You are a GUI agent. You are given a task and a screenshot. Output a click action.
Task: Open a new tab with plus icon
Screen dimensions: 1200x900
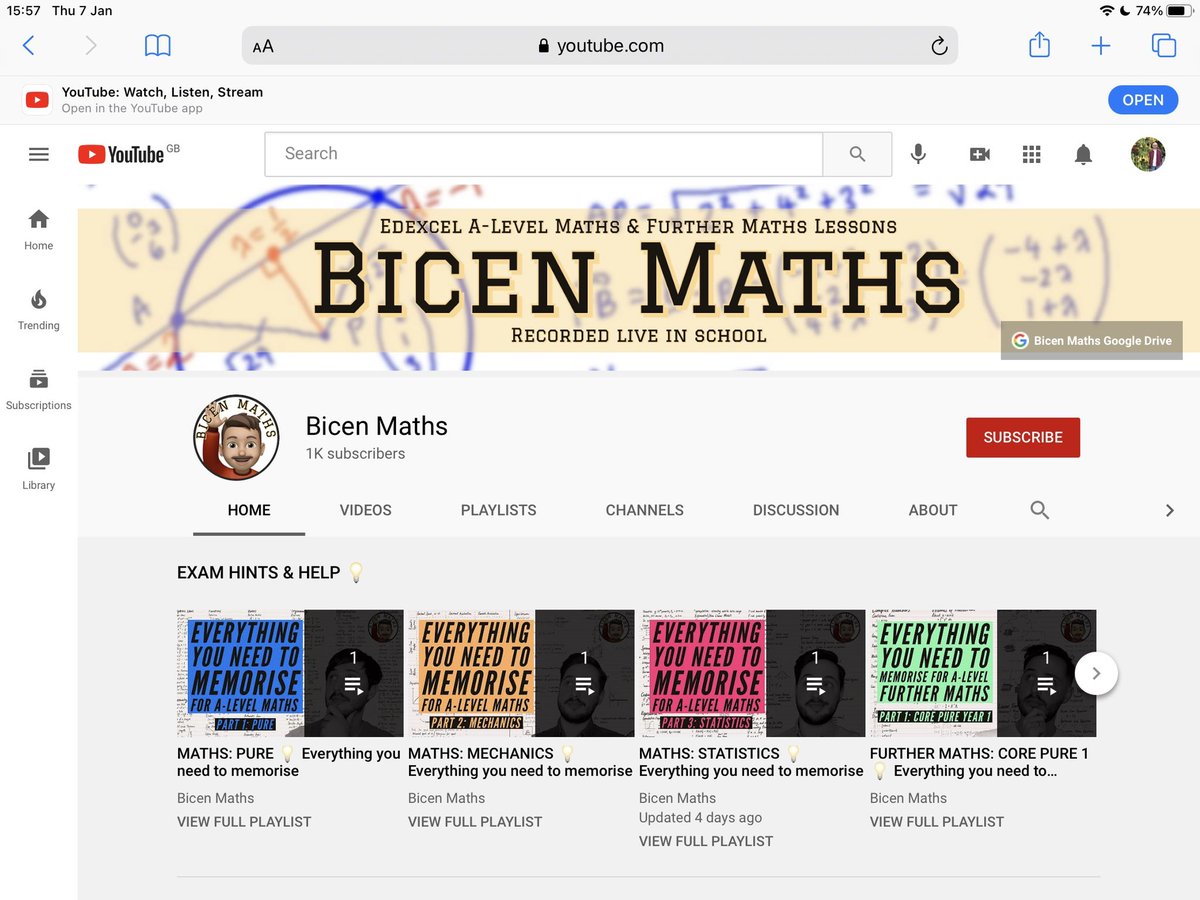coord(1101,45)
